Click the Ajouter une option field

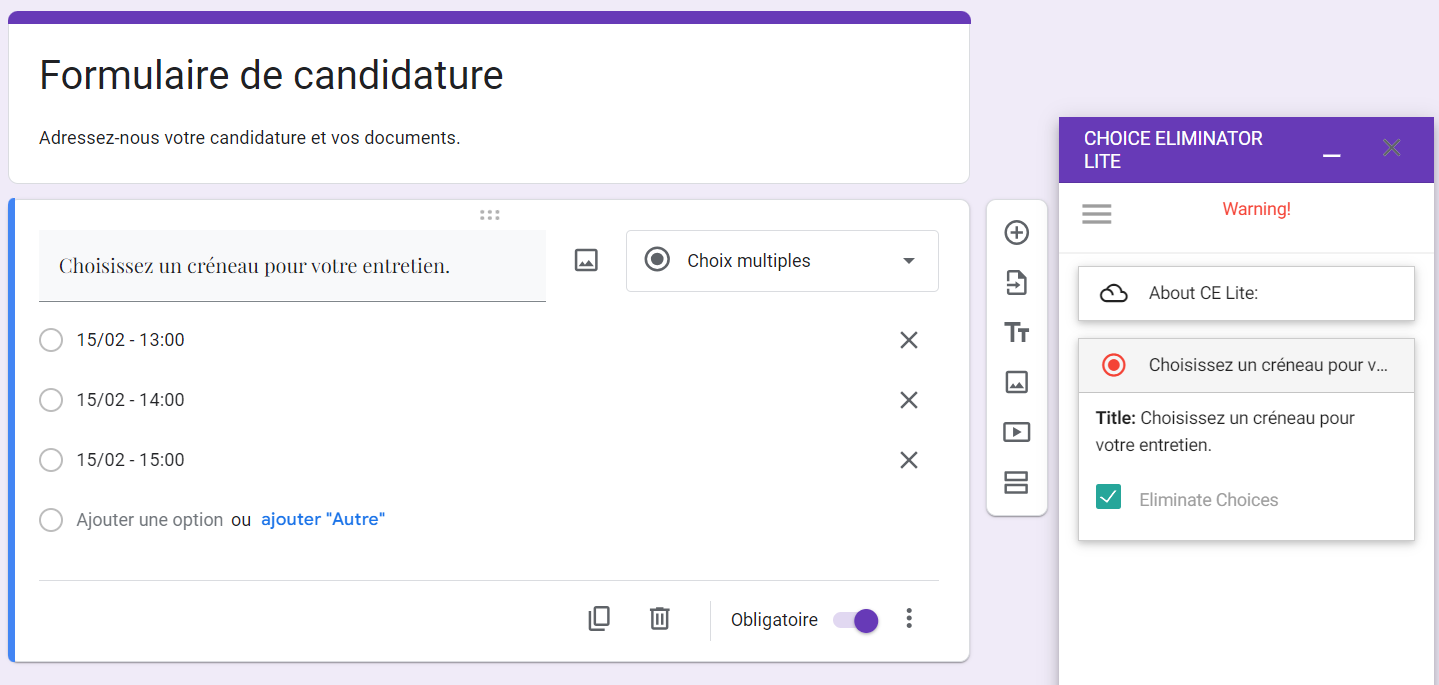coord(150,520)
